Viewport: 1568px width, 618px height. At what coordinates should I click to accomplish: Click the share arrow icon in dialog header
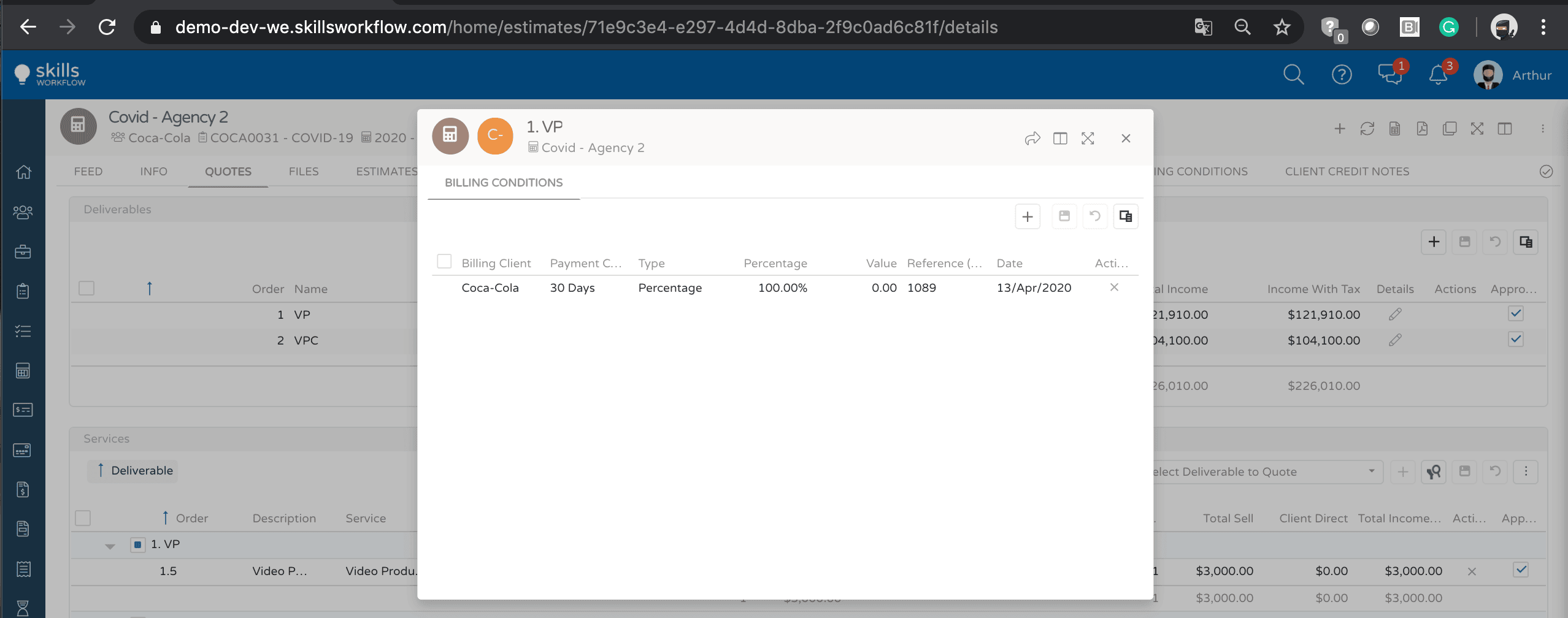pos(1032,139)
